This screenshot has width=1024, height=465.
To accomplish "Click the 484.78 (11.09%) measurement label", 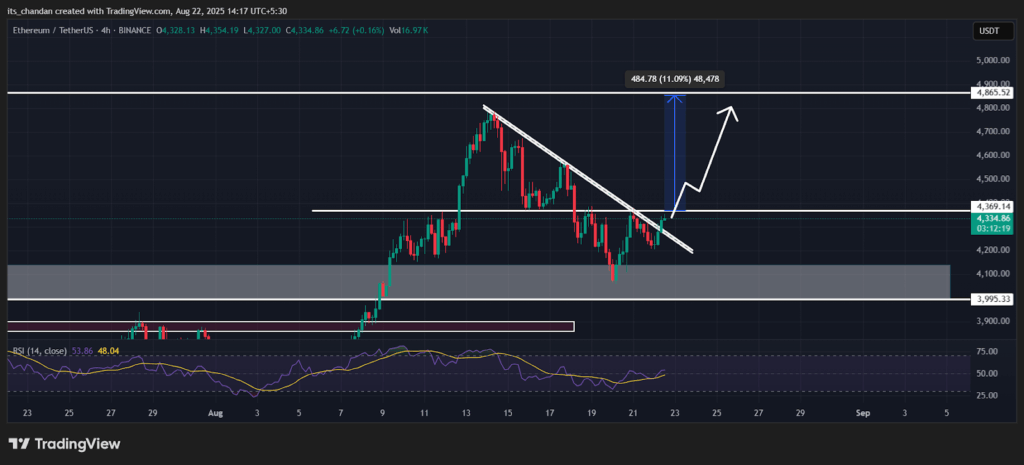I will (x=675, y=79).
